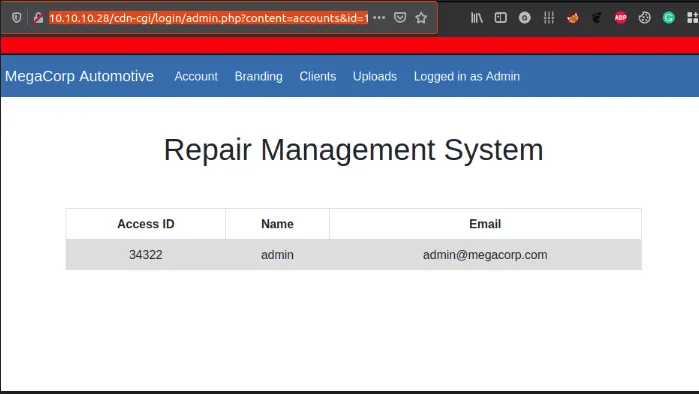Open the orange fox extension icon
This screenshot has width=699, height=394.
pos(573,18)
